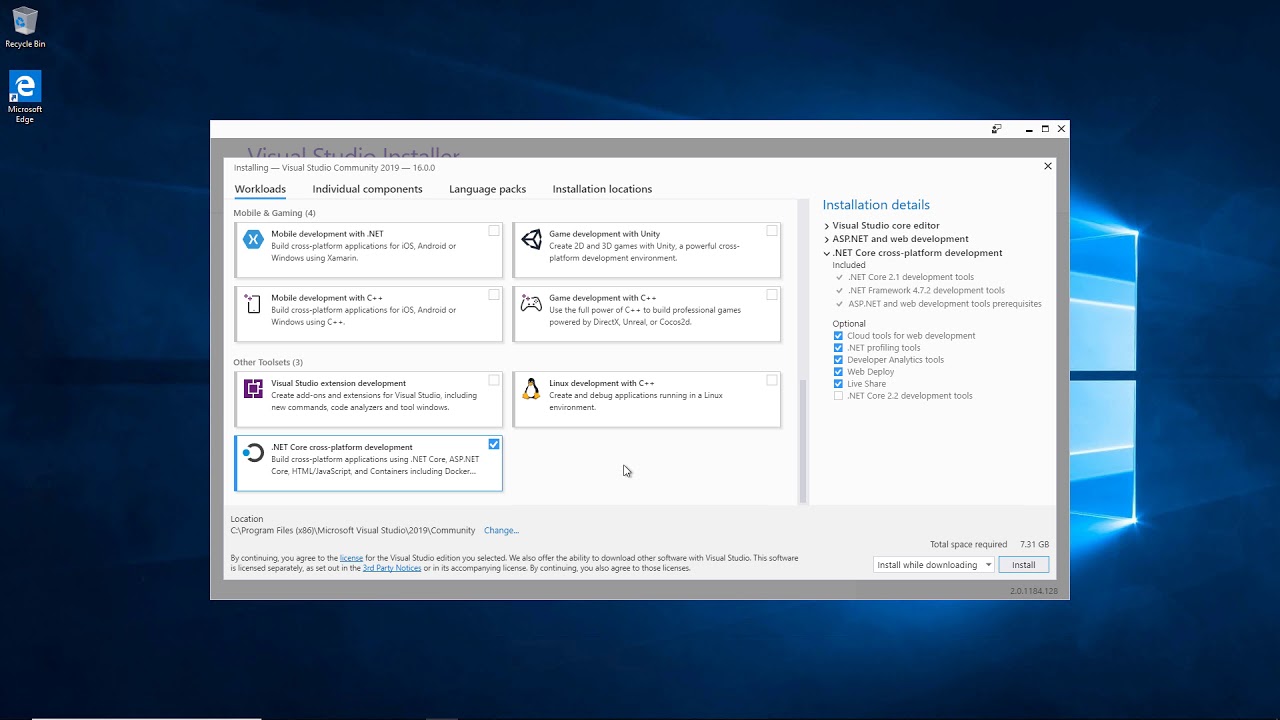Check Game development with C++ workload

(x=772, y=294)
